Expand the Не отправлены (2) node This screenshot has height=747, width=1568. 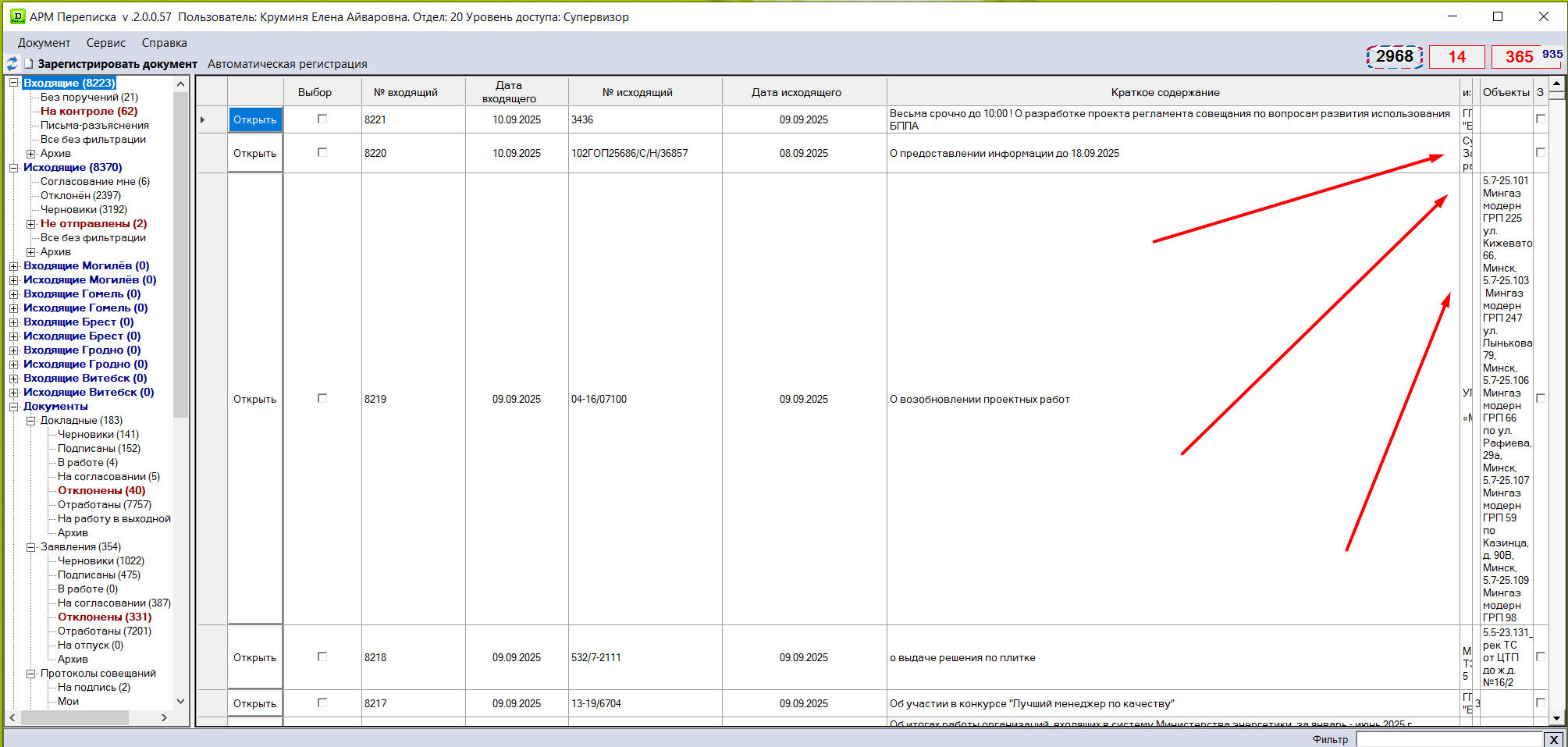[x=30, y=224]
